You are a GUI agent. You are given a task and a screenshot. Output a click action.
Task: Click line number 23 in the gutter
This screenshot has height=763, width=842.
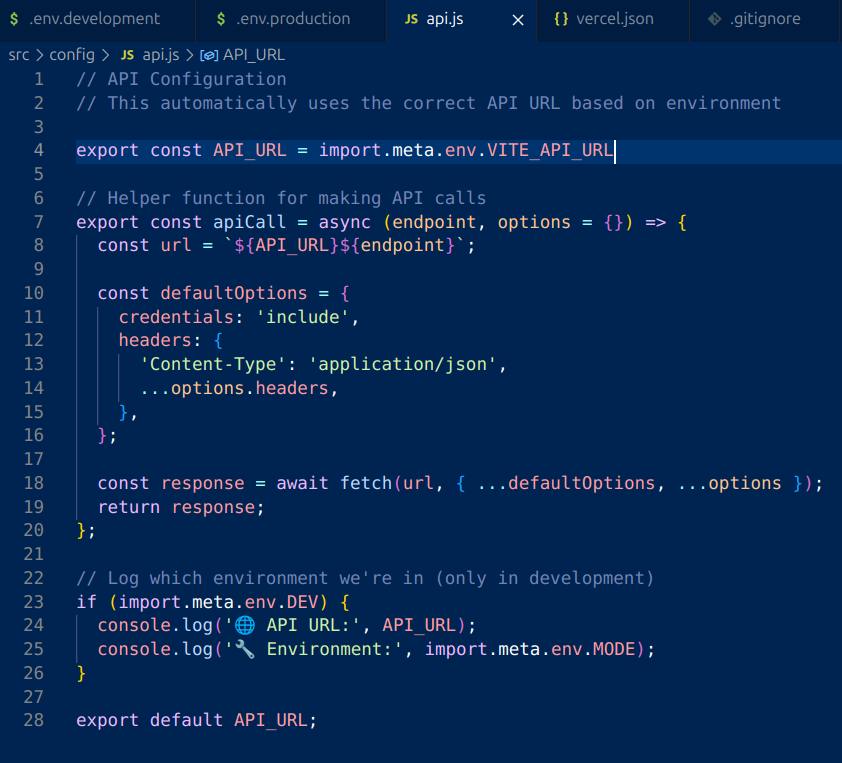pyautogui.click(x=33, y=602)
